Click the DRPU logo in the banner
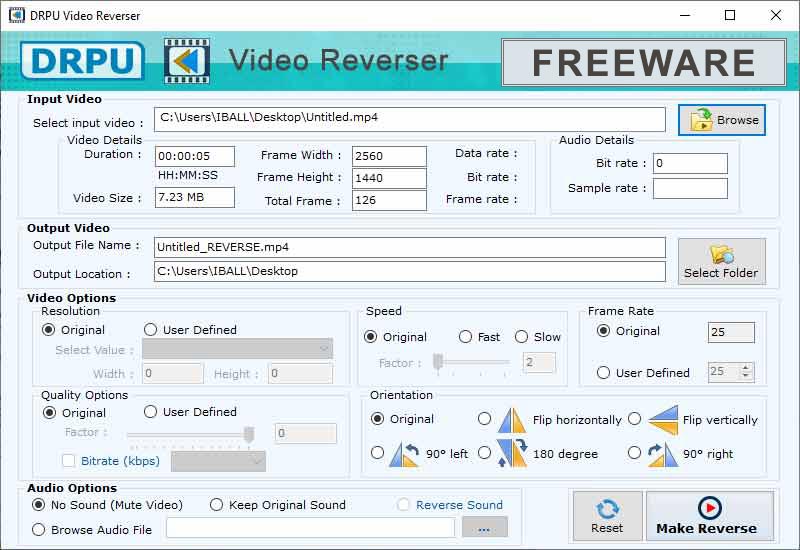The width and height of the screenshot is (800, 550). [x=83, y=61]
